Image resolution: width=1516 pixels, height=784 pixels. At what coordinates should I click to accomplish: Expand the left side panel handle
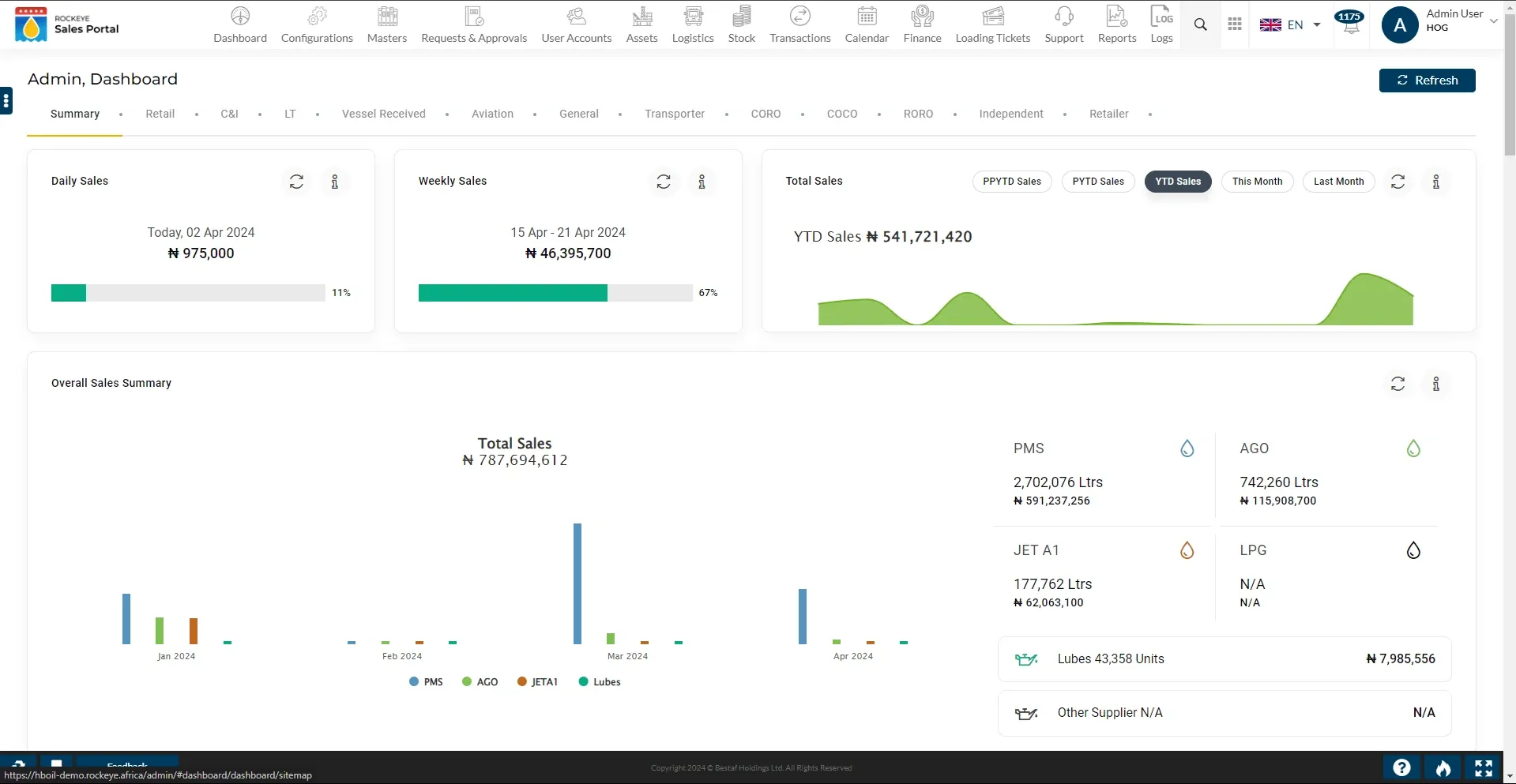6,100
